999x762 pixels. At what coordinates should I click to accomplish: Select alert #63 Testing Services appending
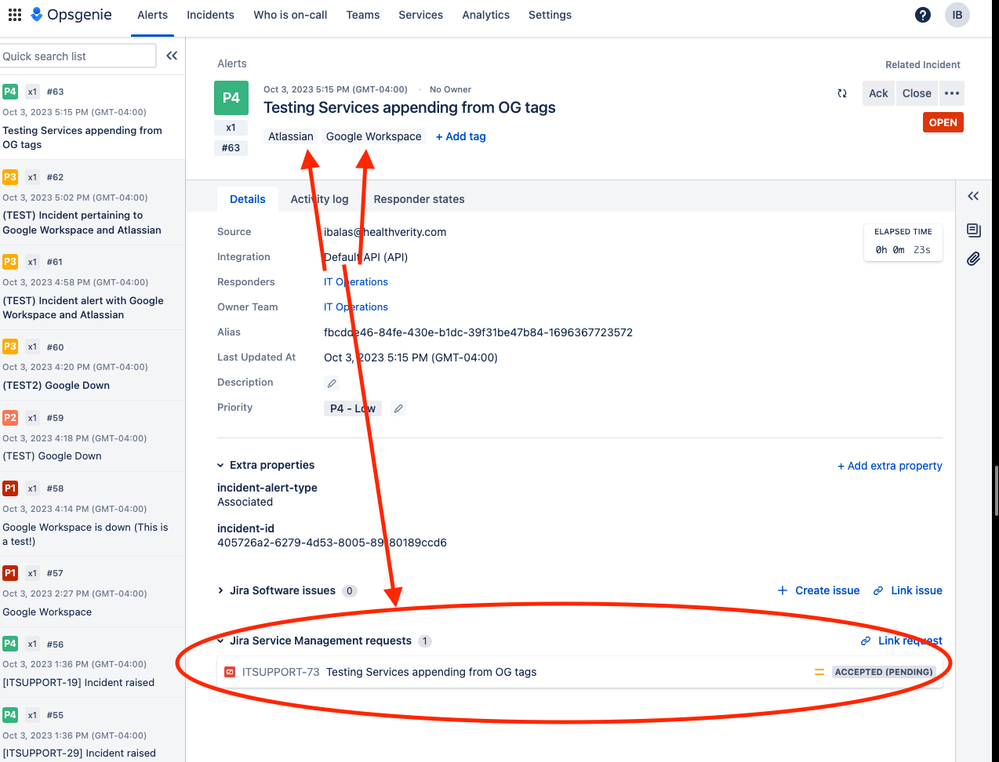coord(92,118)
